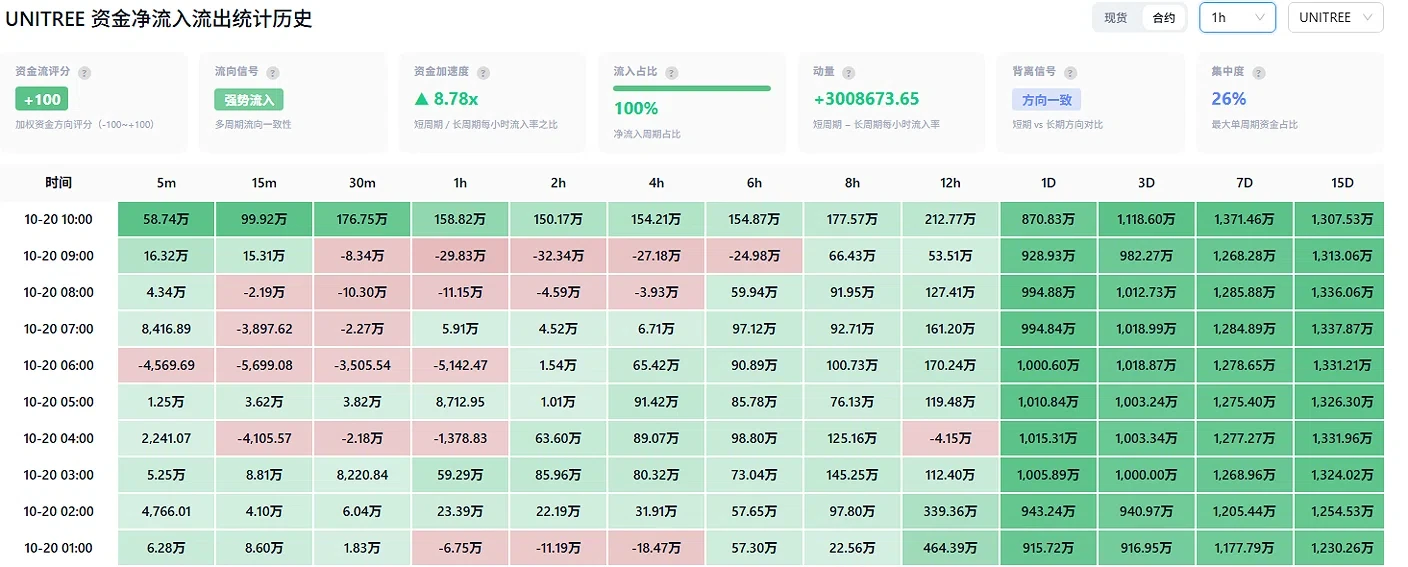1408x567 pixels.
Task: Click the green +100 score badge
Action: [41, 99]
